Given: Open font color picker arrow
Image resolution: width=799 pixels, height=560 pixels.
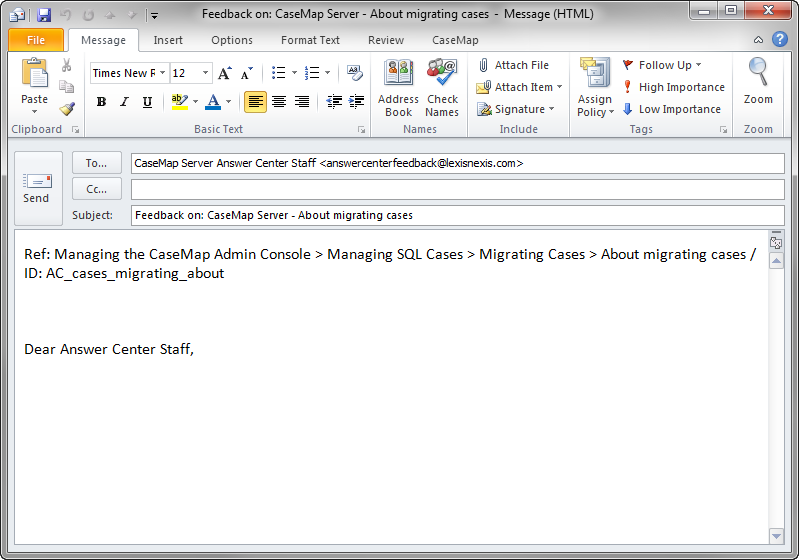Looking at the screenshot, I should point(228,102).
